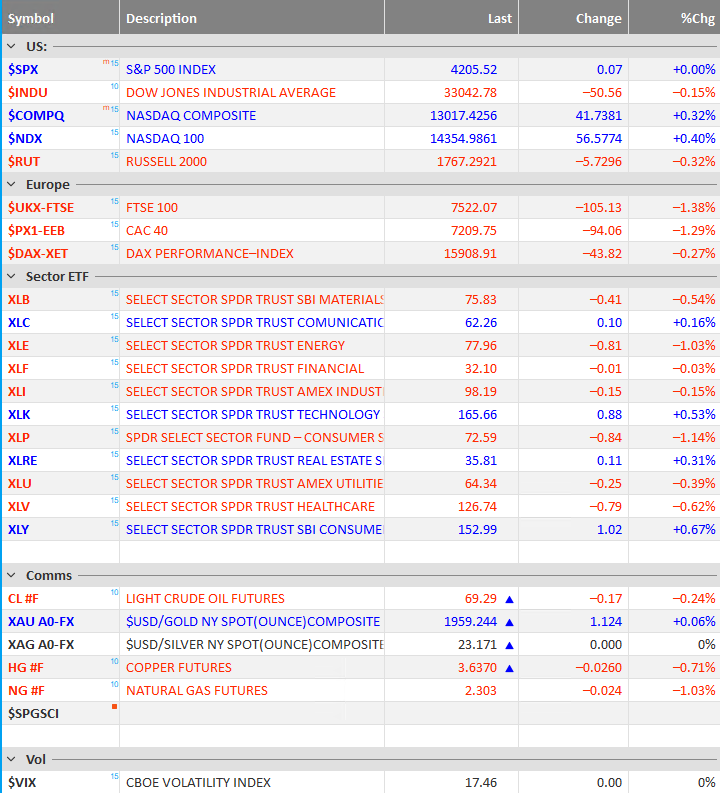The height and width of the screenshot is (793, 720).
Task: Click the up-tick arrow on XAU A0-FX row
Action: tap(510, 623)
